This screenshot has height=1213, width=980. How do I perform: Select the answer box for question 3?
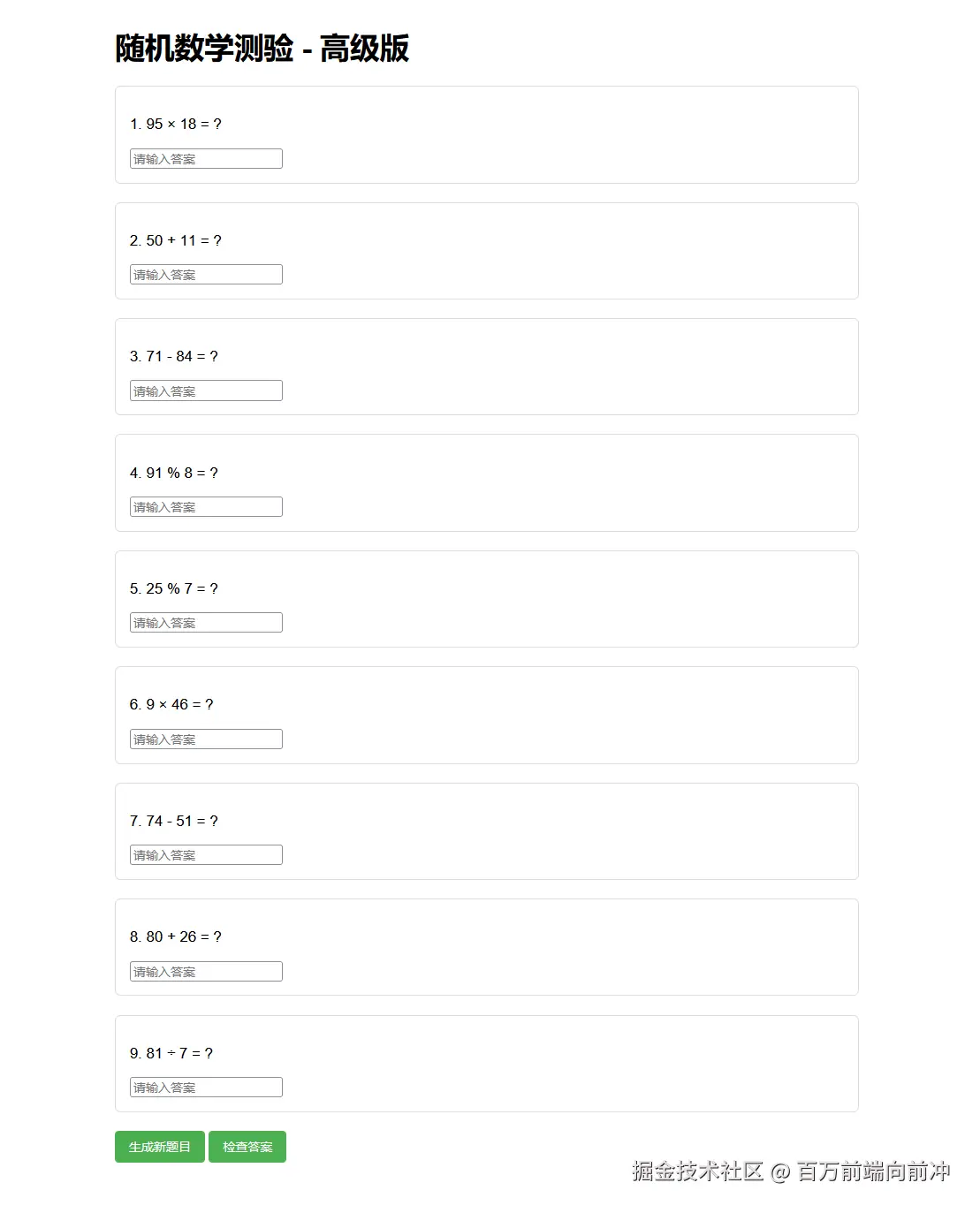(205, 390)
